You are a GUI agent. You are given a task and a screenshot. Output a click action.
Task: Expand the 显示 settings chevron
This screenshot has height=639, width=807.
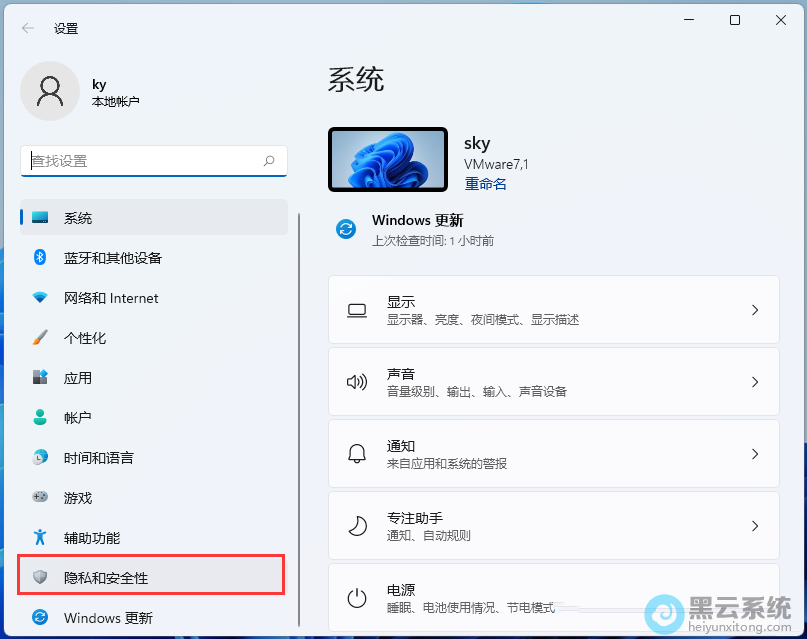coord(755,310)
